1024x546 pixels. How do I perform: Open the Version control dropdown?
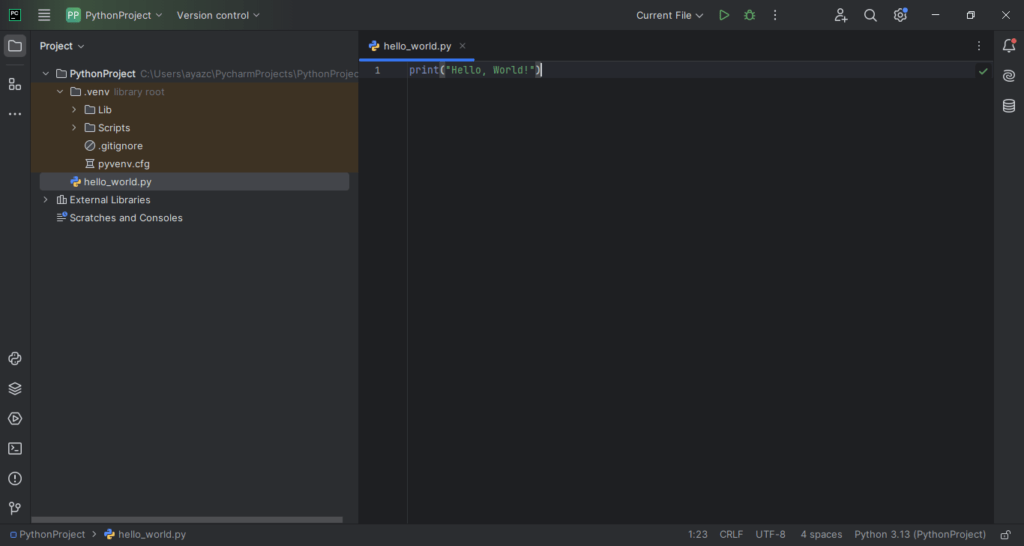[x=218, y=15]
